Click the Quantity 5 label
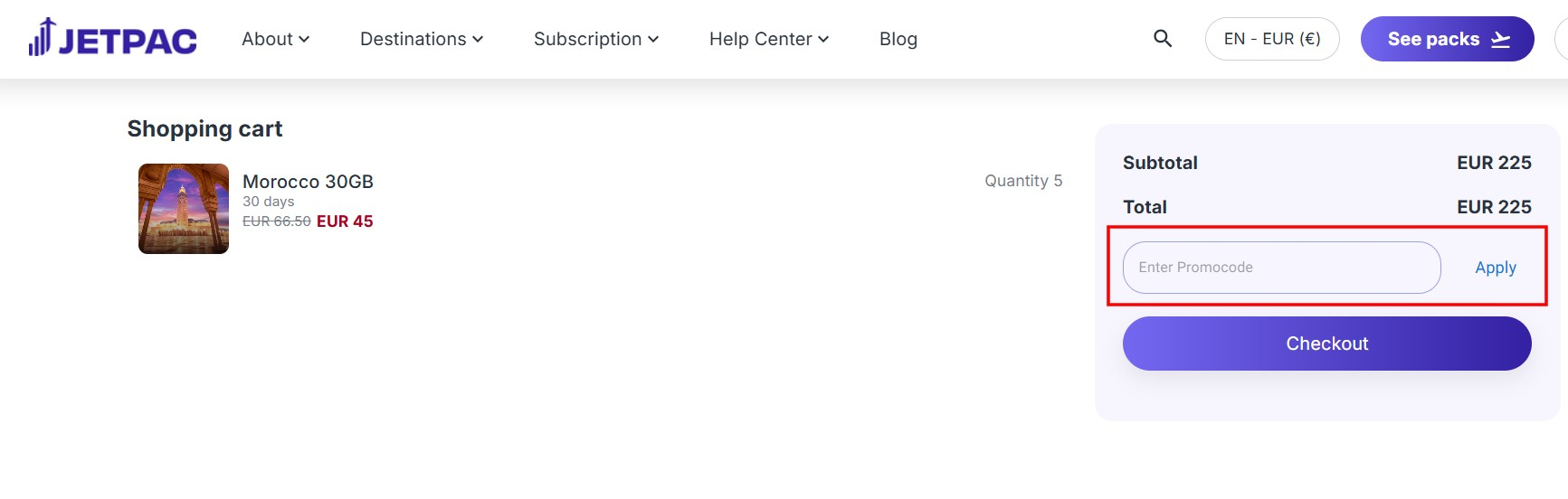This screenshot has height=499, width=1568. click(1023, 181)
